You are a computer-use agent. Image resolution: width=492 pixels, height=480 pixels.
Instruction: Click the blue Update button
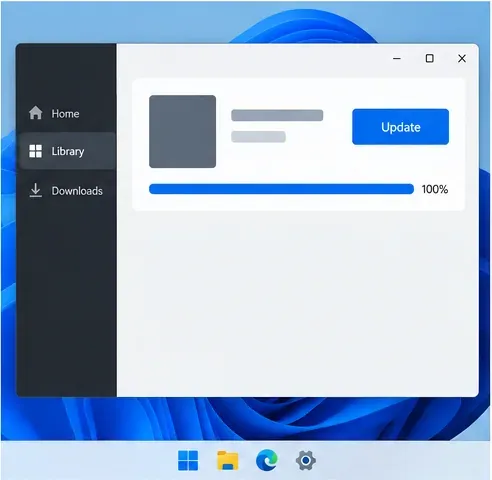pos(400,127)
